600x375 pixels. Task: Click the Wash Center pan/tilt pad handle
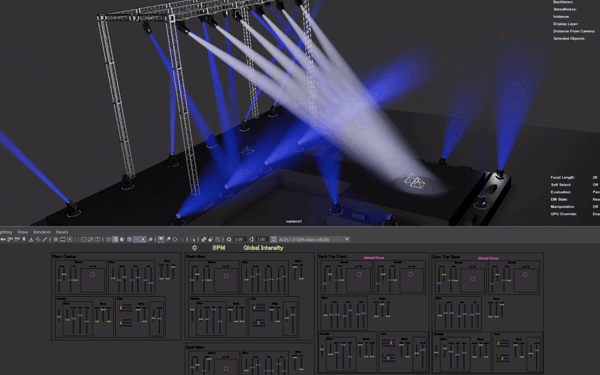tap(92, 274)
